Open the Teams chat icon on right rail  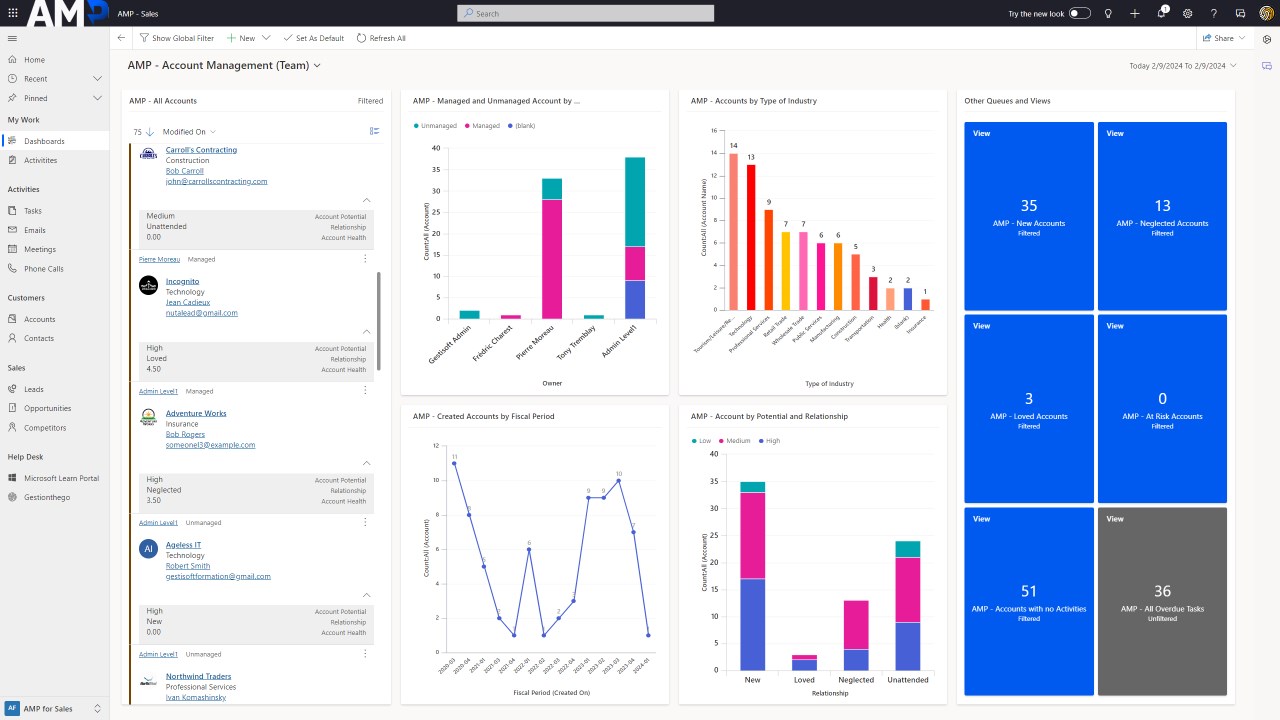(1267, 65)
